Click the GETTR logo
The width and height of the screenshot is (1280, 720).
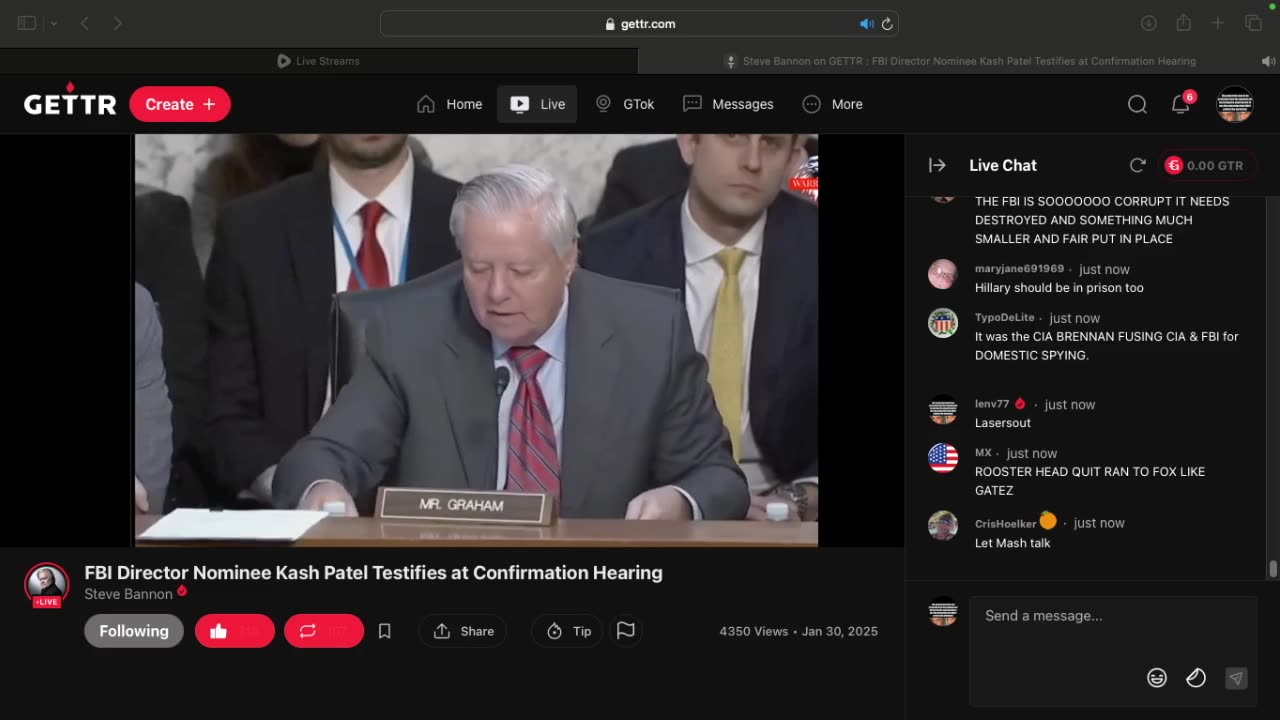70,102
